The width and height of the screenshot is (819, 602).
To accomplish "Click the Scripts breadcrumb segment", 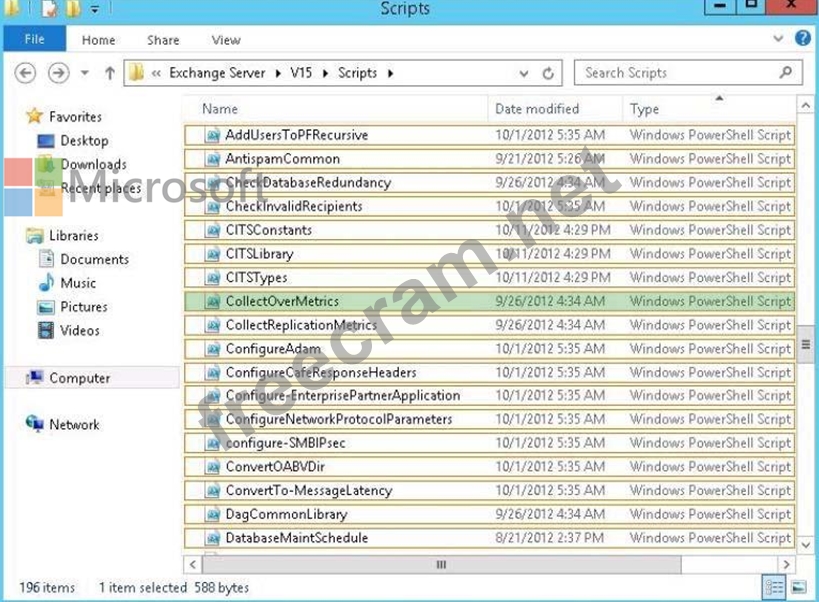I will pos(357,73).
